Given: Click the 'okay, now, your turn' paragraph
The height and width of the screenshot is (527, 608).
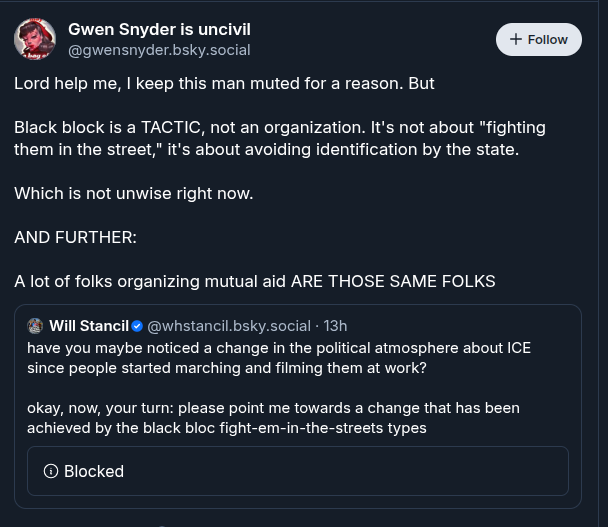Looking at the screenshot, I should tap(272, 418).
